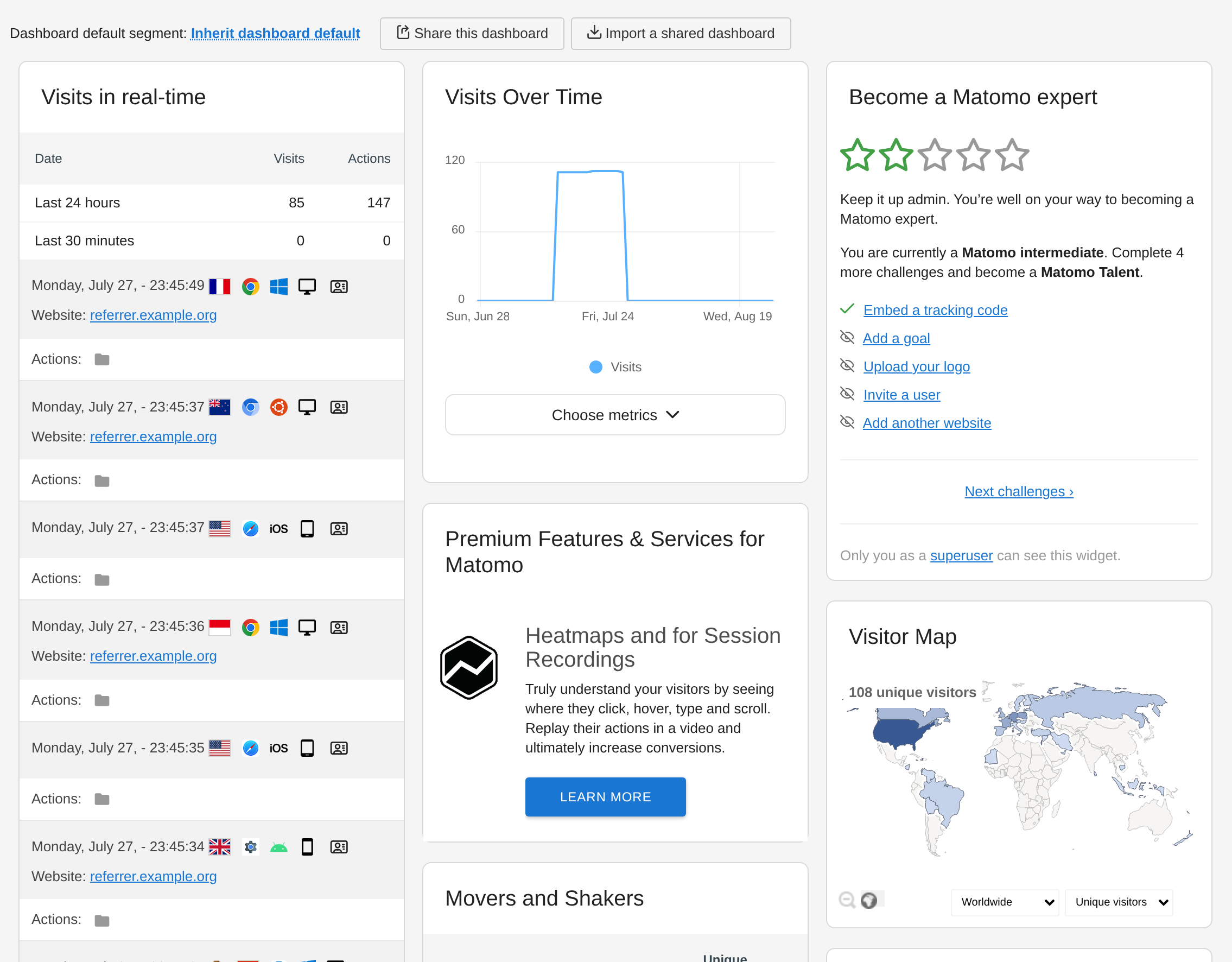Open the Inherit dashboard default segment selector
The image size is (1232, 962).
275,33
